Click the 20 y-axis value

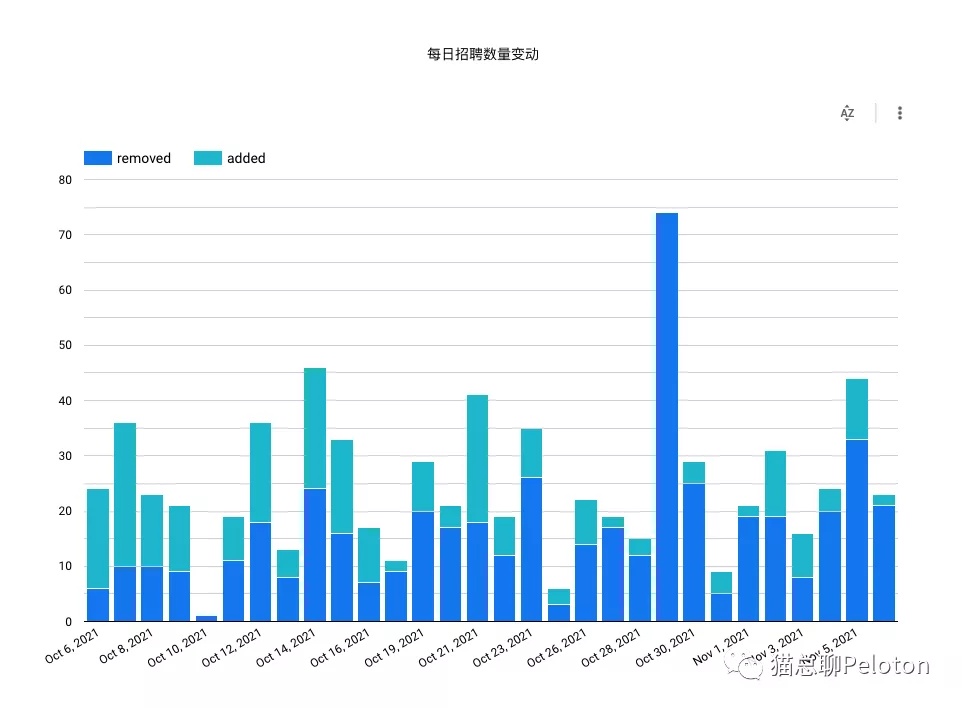65,511
